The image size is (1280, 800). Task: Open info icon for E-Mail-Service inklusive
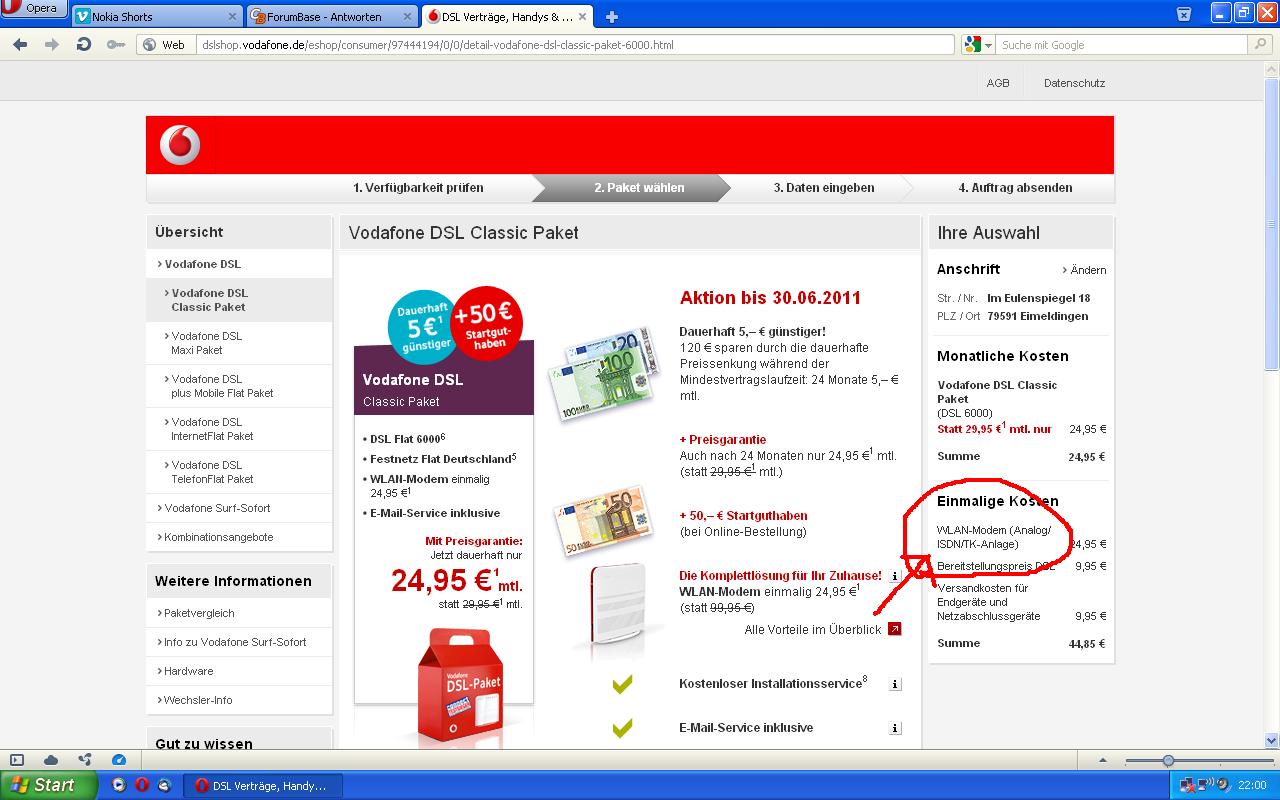895,728
